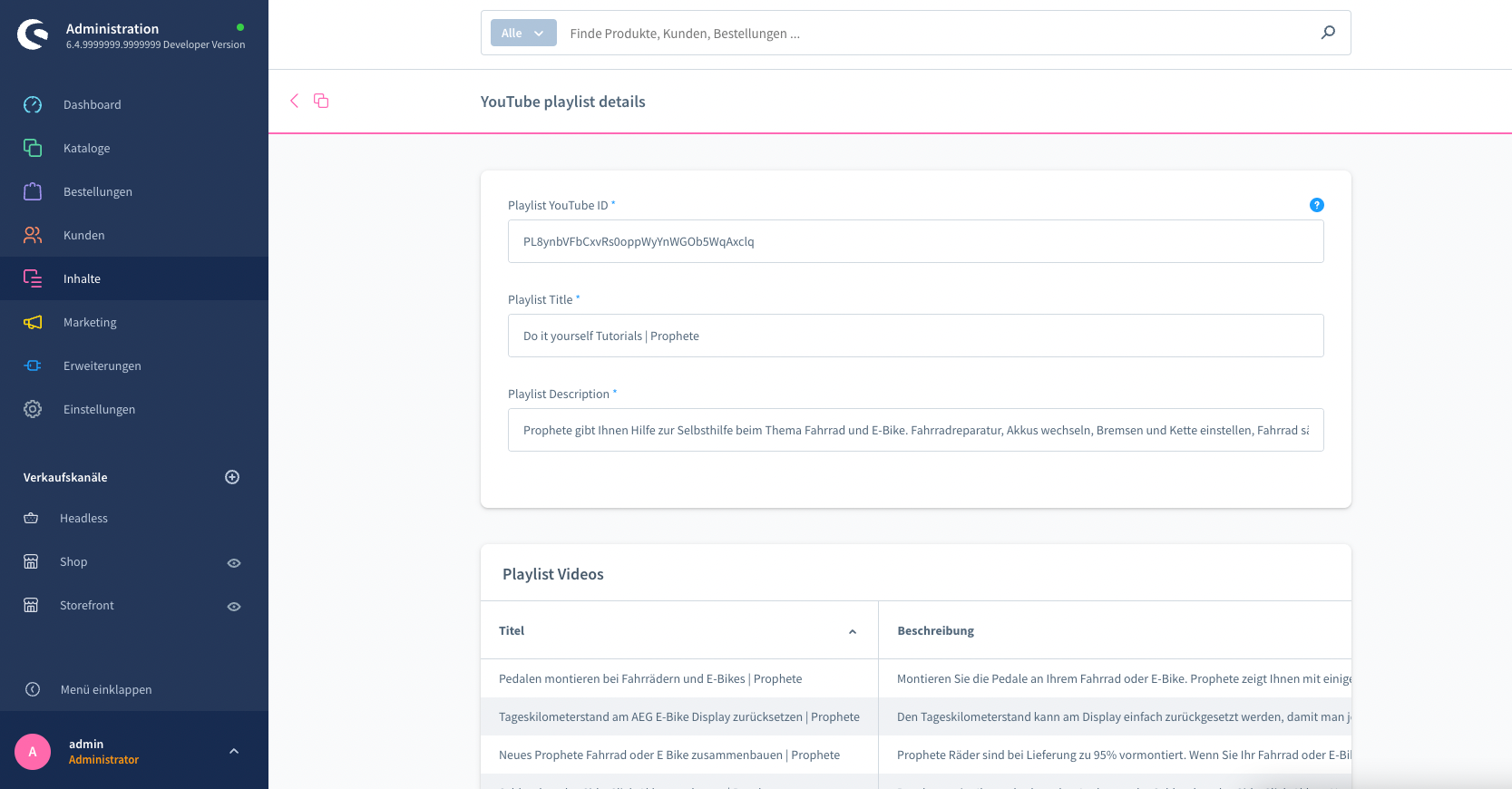Click the Menü einklappen arrow icon

coord(33,689)
